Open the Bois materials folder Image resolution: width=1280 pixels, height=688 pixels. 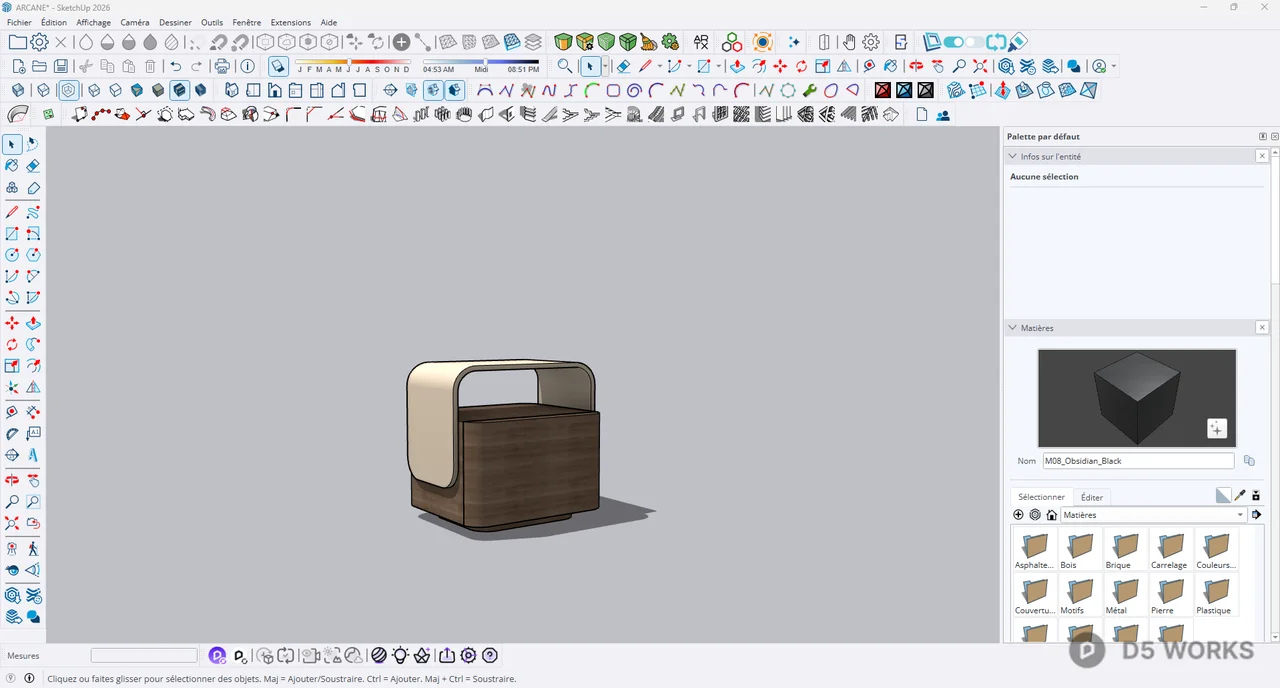1079,551
